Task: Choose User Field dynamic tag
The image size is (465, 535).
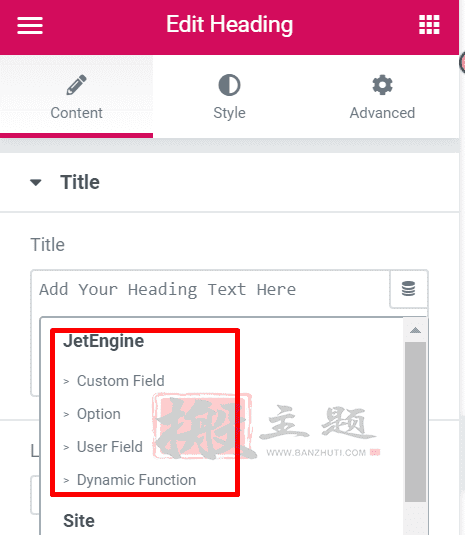Action: tap(110, 447)
